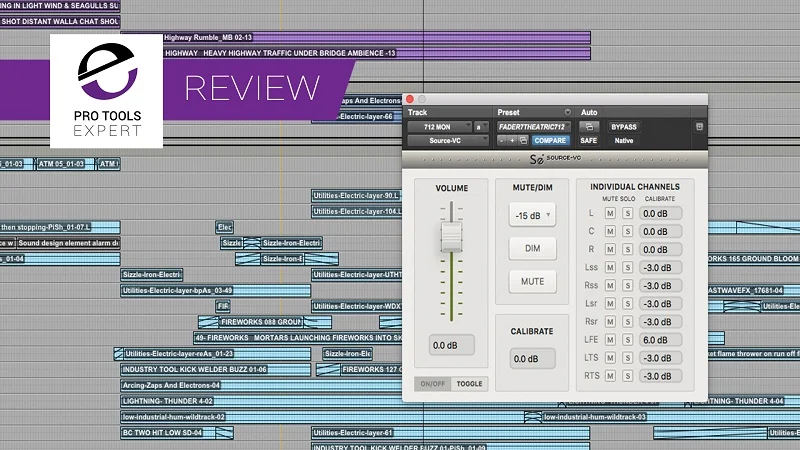Solo the Rss channel
800x450 pixels.
(628, 286)
